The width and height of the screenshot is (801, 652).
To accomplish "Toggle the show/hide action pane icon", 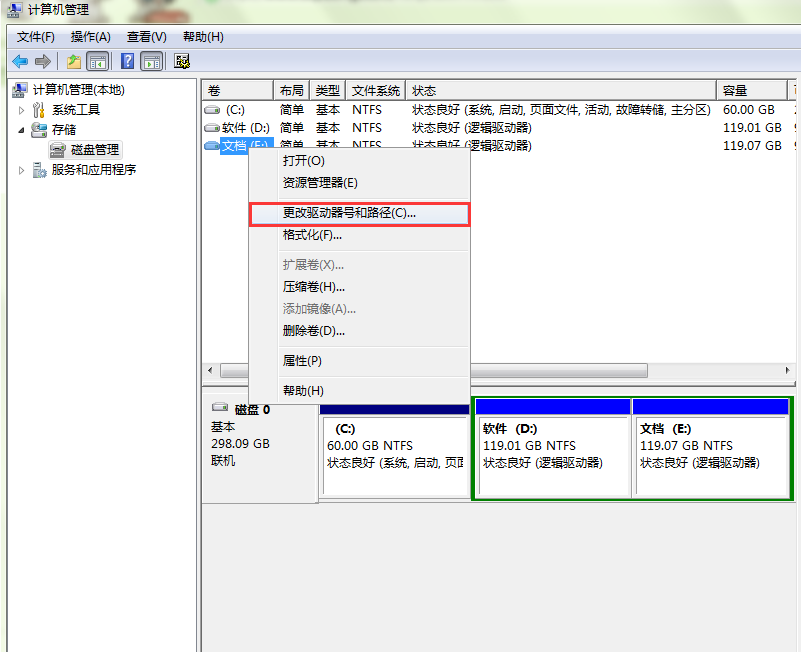I will click(152, 61).
